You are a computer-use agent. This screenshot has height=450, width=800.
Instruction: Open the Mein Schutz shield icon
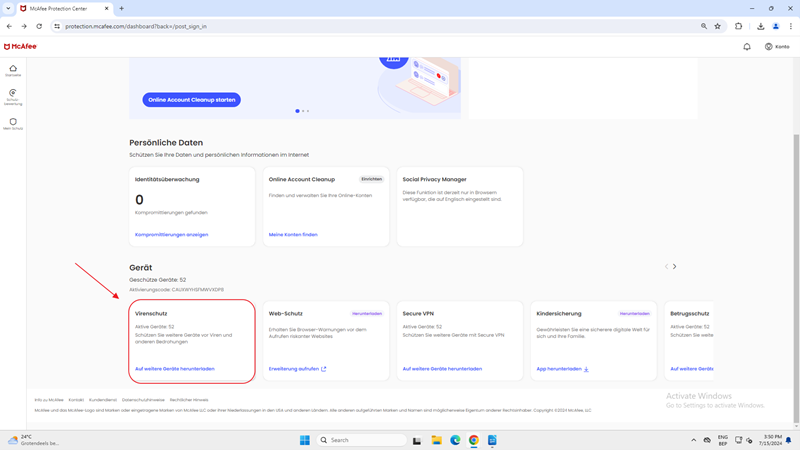[13, 124]
